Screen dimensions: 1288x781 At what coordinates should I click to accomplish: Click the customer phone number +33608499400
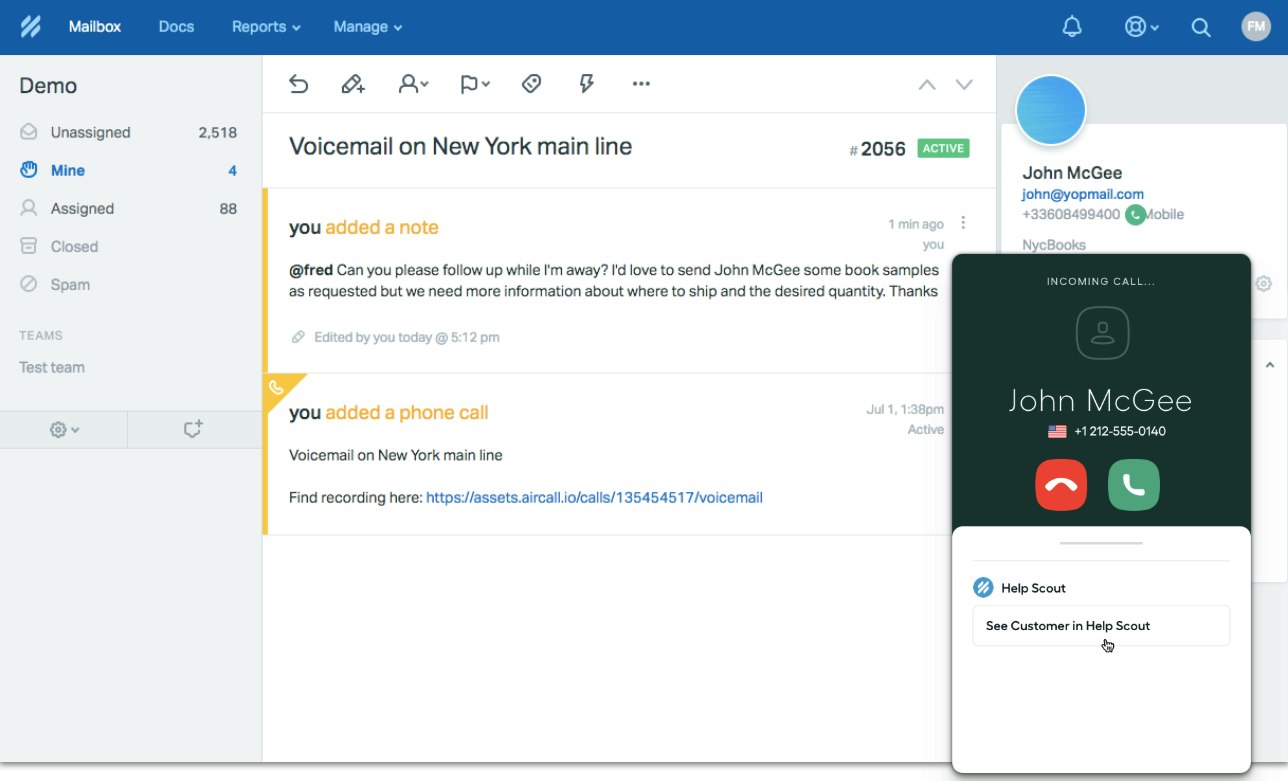[x=1071, y=214]
